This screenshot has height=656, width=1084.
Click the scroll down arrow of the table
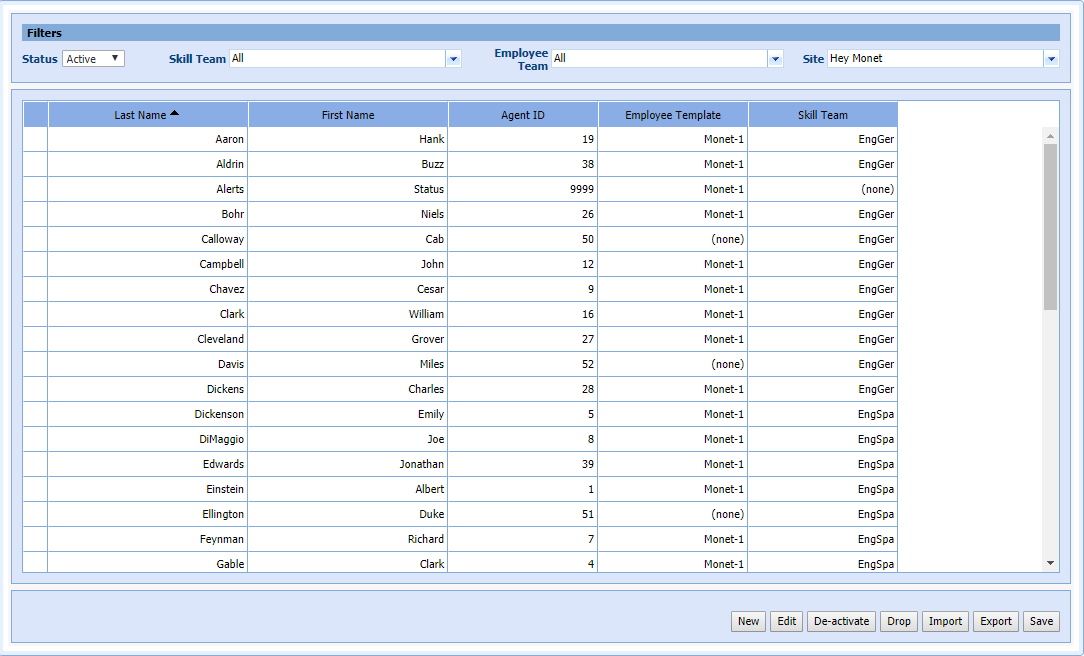[1050, 564]
